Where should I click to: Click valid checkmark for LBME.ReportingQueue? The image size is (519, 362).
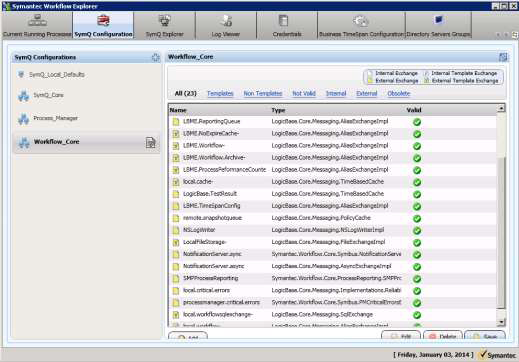click(417, 122)
